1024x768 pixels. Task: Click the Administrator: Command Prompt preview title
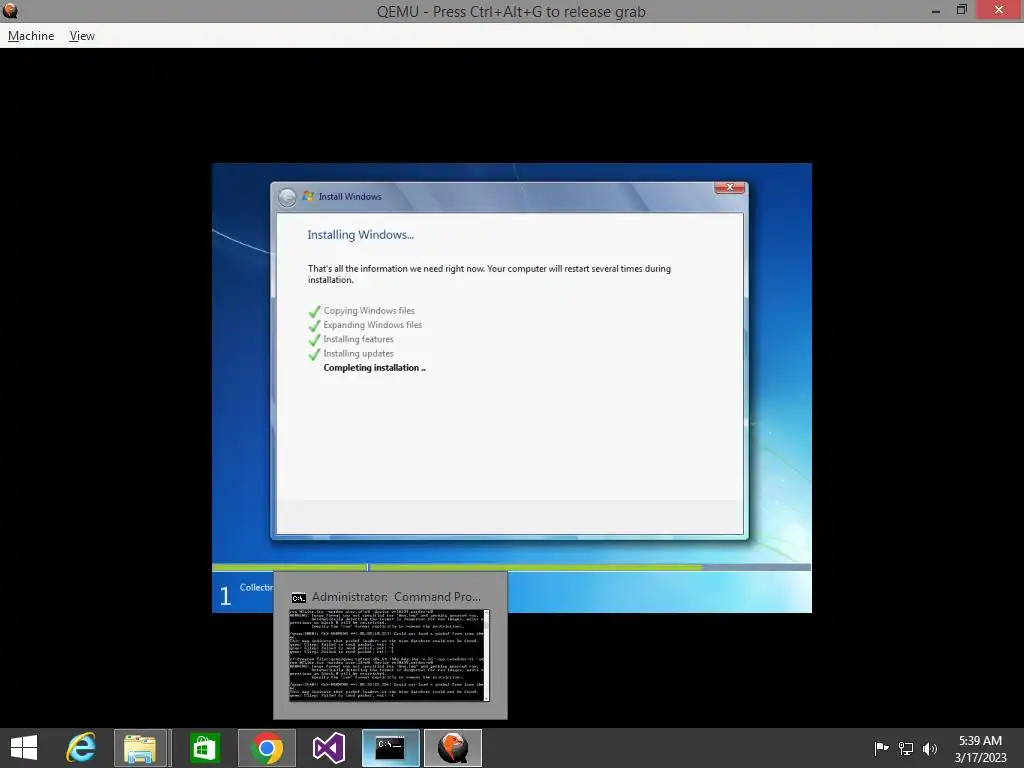coord(396,597)
